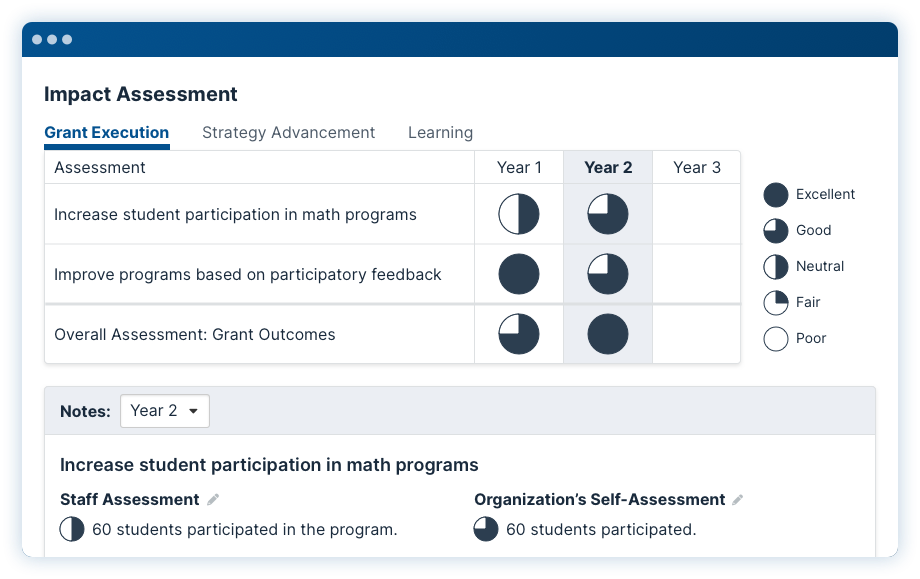920x579 pixels.
Task: Click Year 1 rating icon for math participation
Action: (519, 214)
